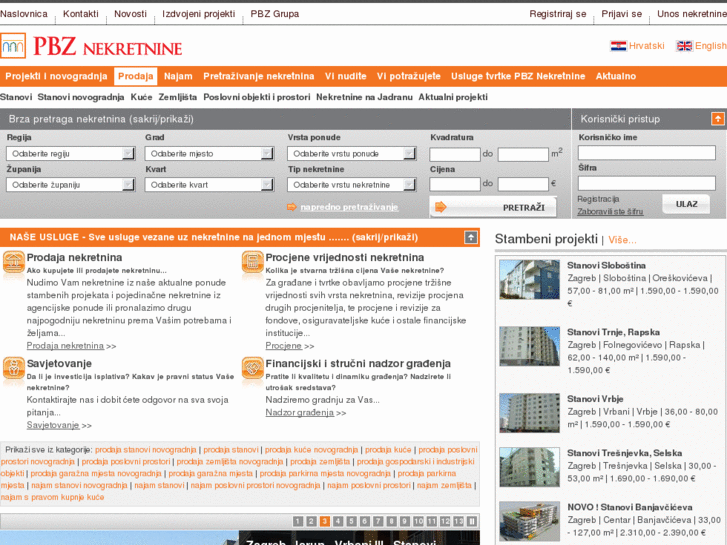Open the Aktualno menu item

[616, 76]
